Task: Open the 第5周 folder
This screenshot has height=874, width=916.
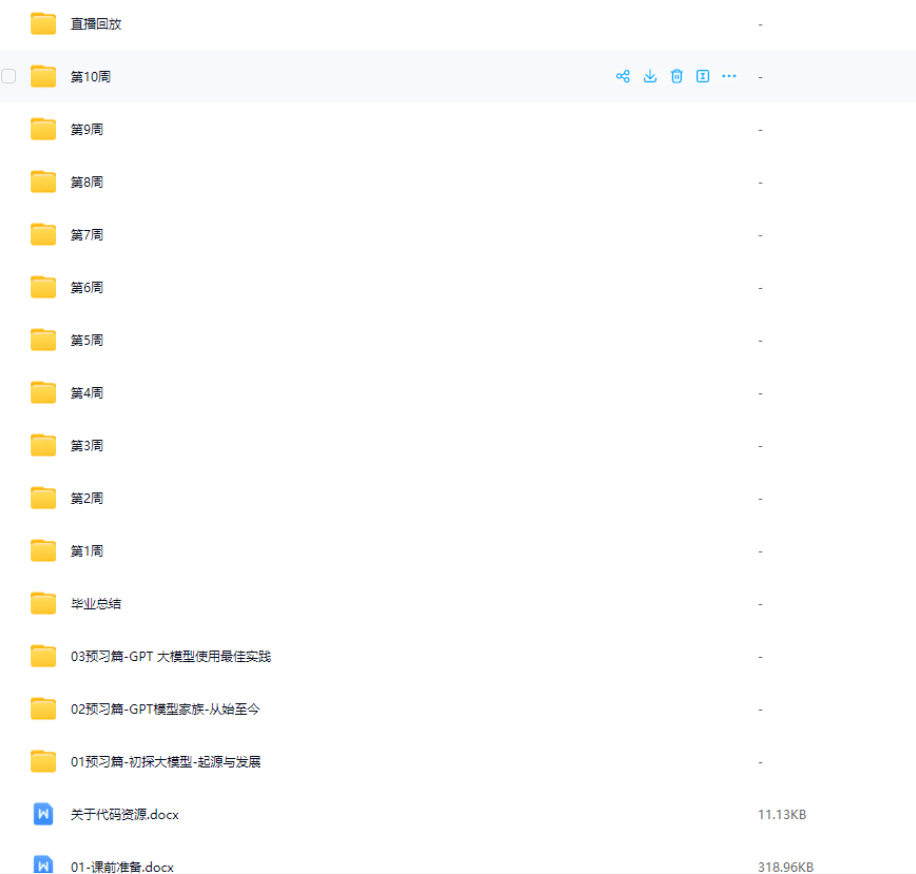Action: point(86,339)
